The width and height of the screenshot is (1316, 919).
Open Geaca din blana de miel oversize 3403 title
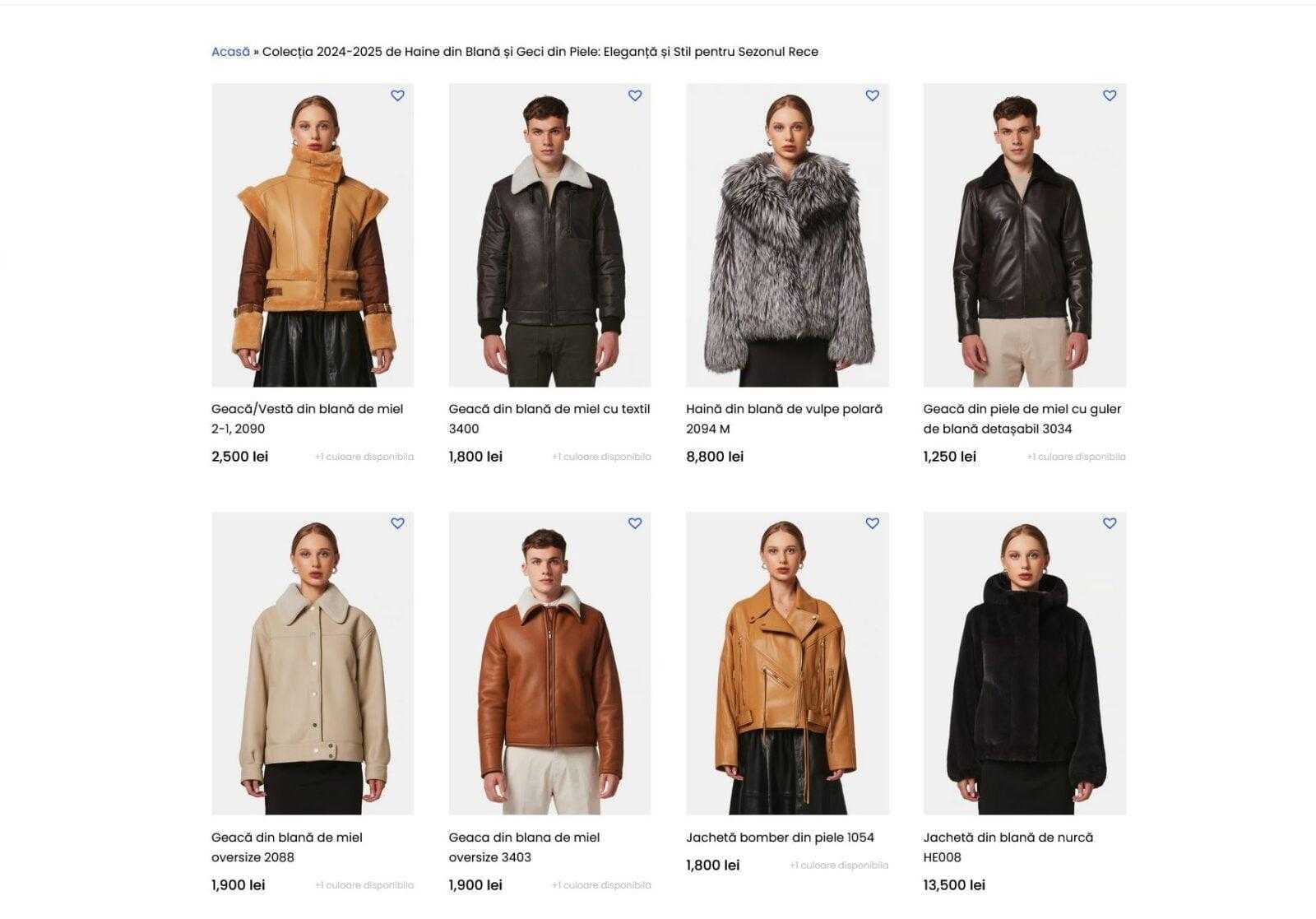click(524, 847)
